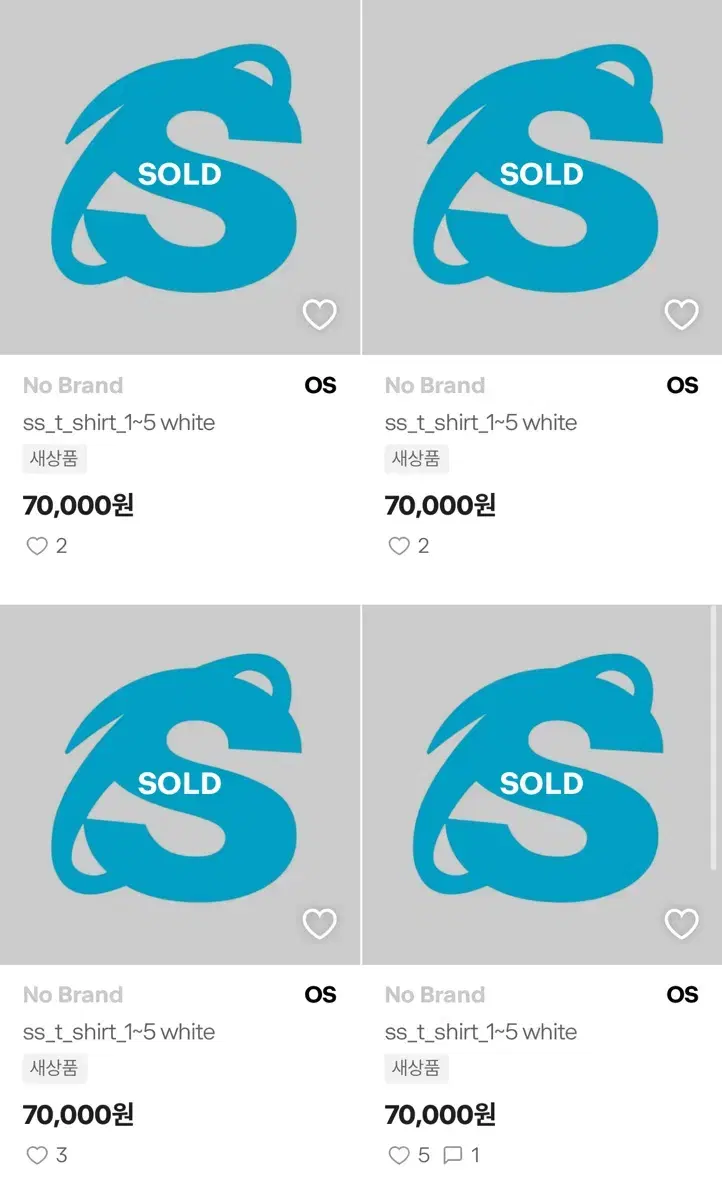The width and height of the screenshot is (722, 1200).
Task: Toggle the heart on bottom-left product image
Action: [320, 924]
